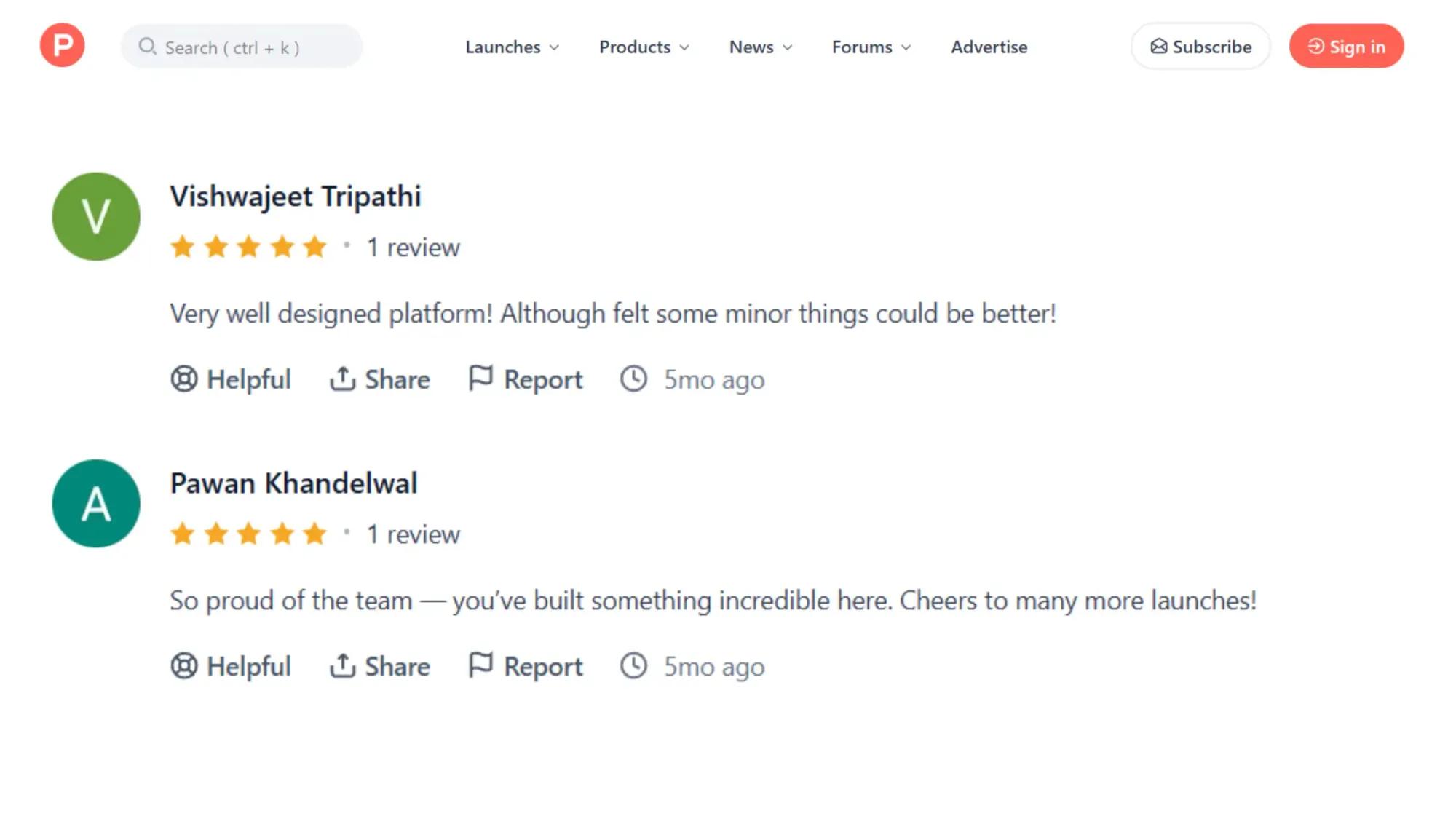The width and height of the screenshot is (1456, 819).
Task: Click the search magnifier icon
Action: pyautogui.click(x=148, y=46)
